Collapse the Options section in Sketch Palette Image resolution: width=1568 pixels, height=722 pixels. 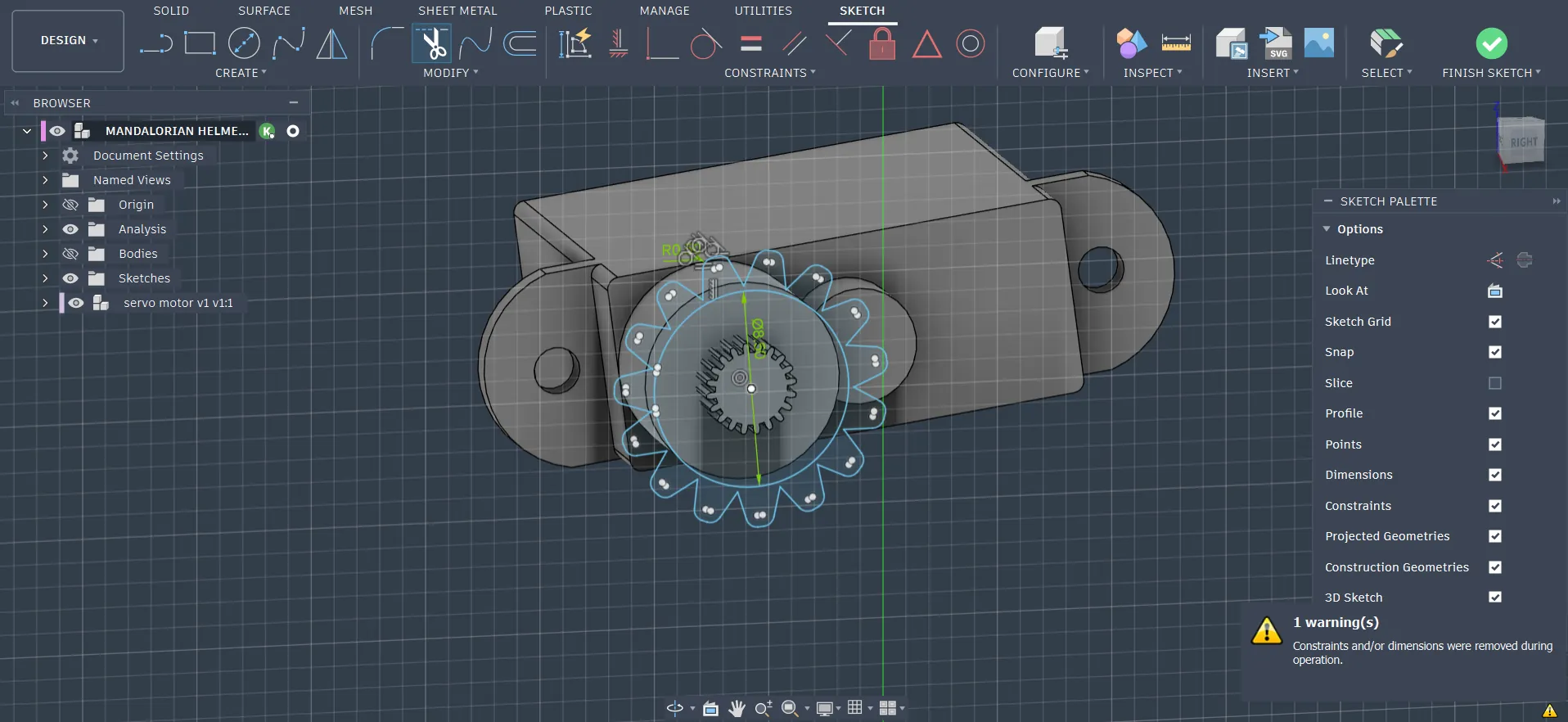(x=1327, y=229)
